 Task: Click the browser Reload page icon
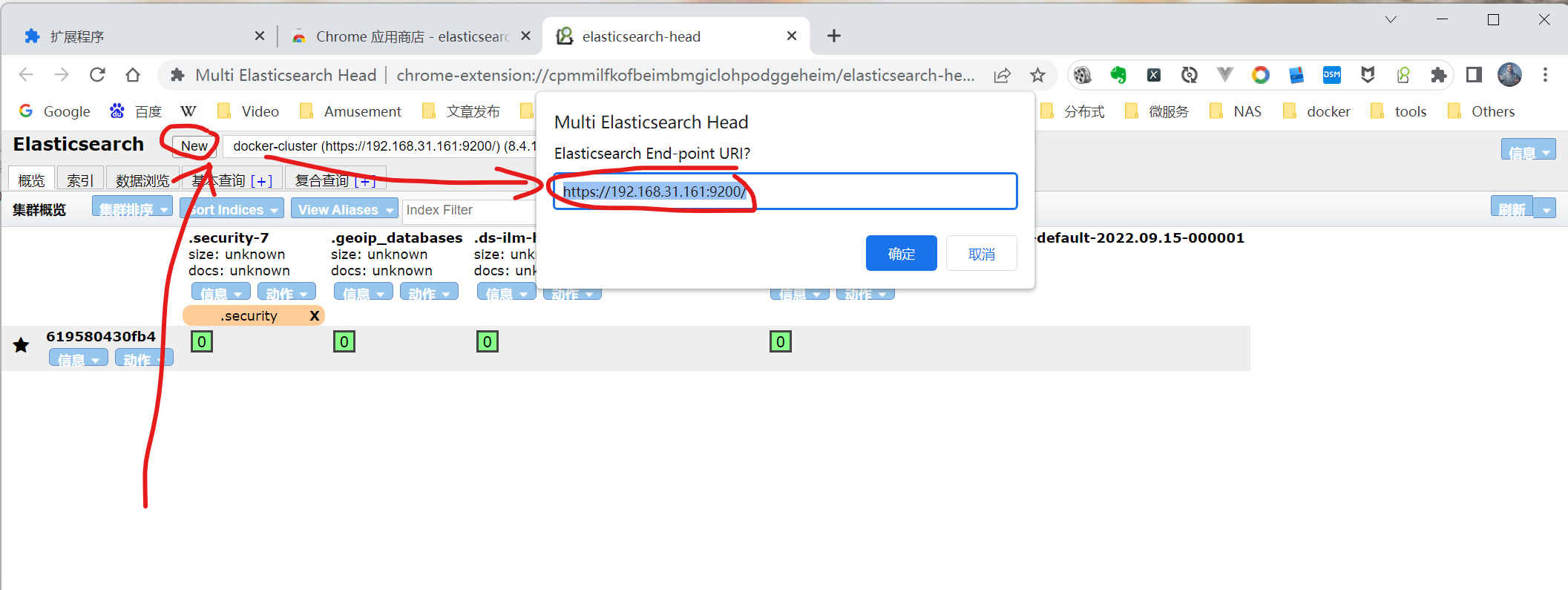coord(97,75)
